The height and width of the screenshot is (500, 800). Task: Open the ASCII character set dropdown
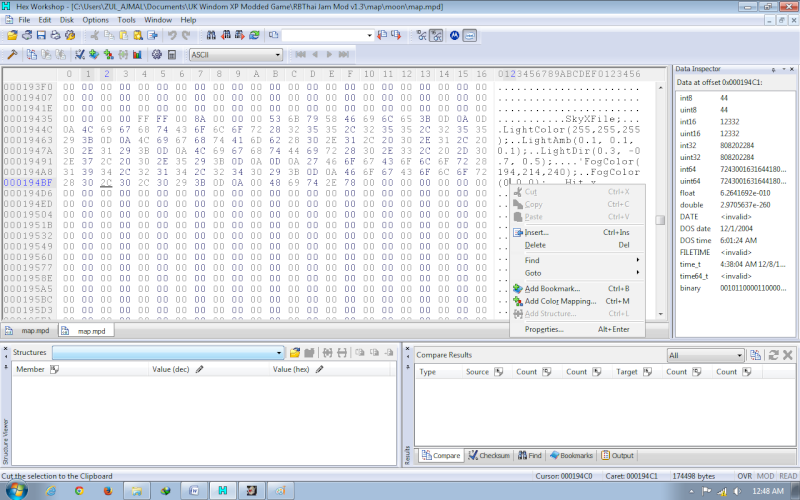tap(278, 55)
